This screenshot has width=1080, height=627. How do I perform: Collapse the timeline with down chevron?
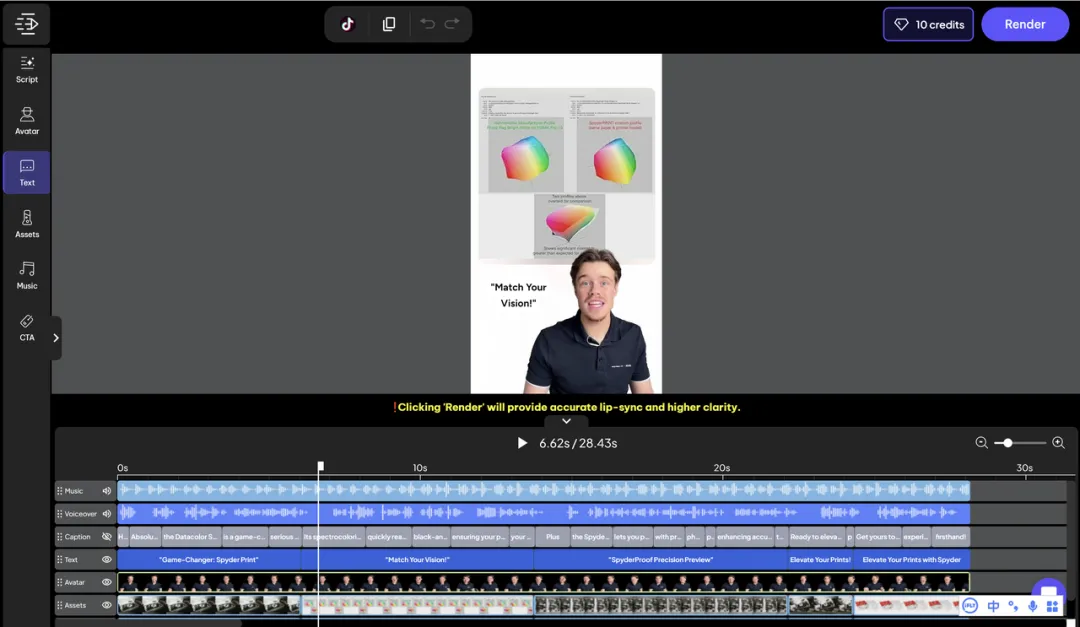(x=566, y=421)
